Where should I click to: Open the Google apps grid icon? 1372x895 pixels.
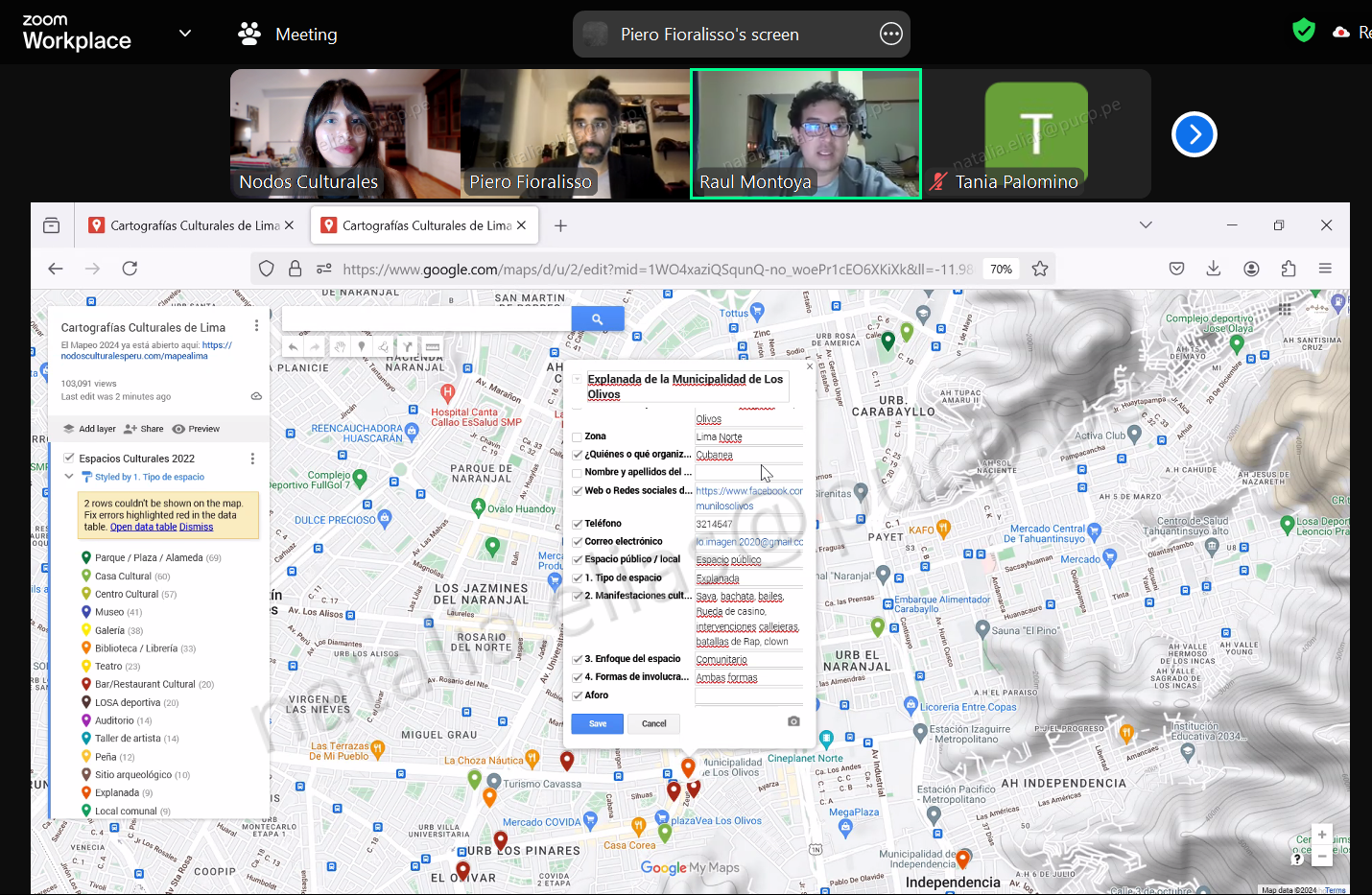coord(1285,309)
